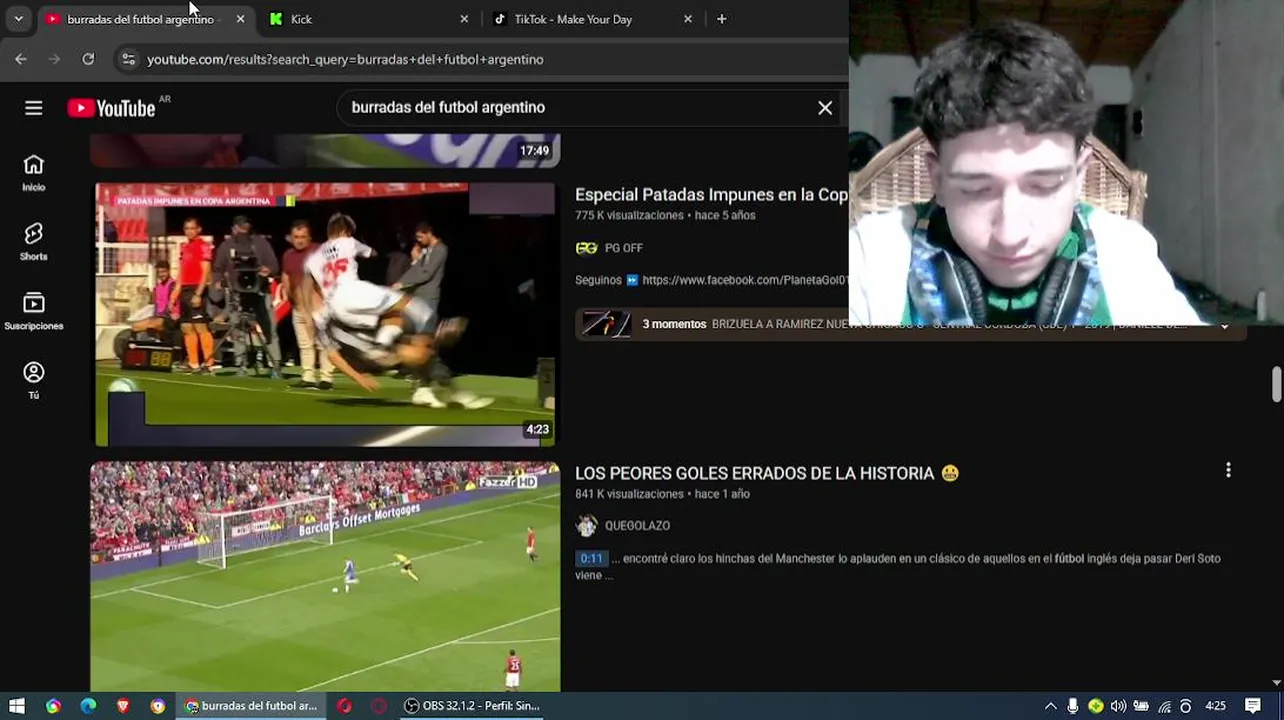Open the Windows Start menu

(17, 706)
